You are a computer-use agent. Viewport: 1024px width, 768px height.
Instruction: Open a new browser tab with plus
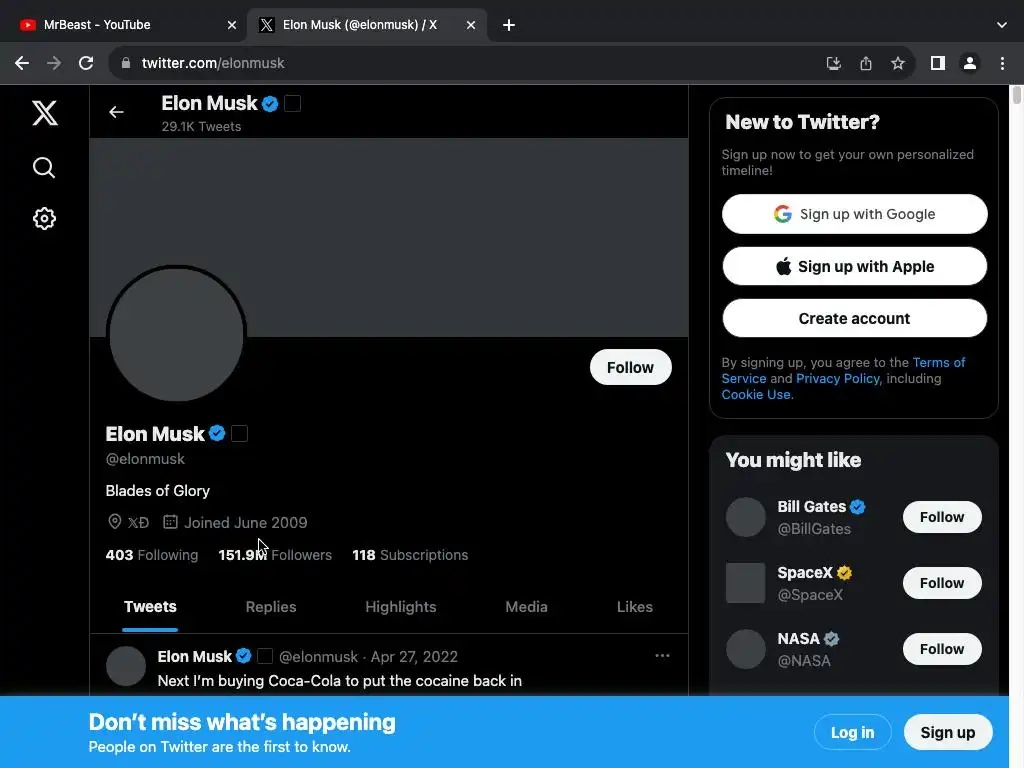509,25
